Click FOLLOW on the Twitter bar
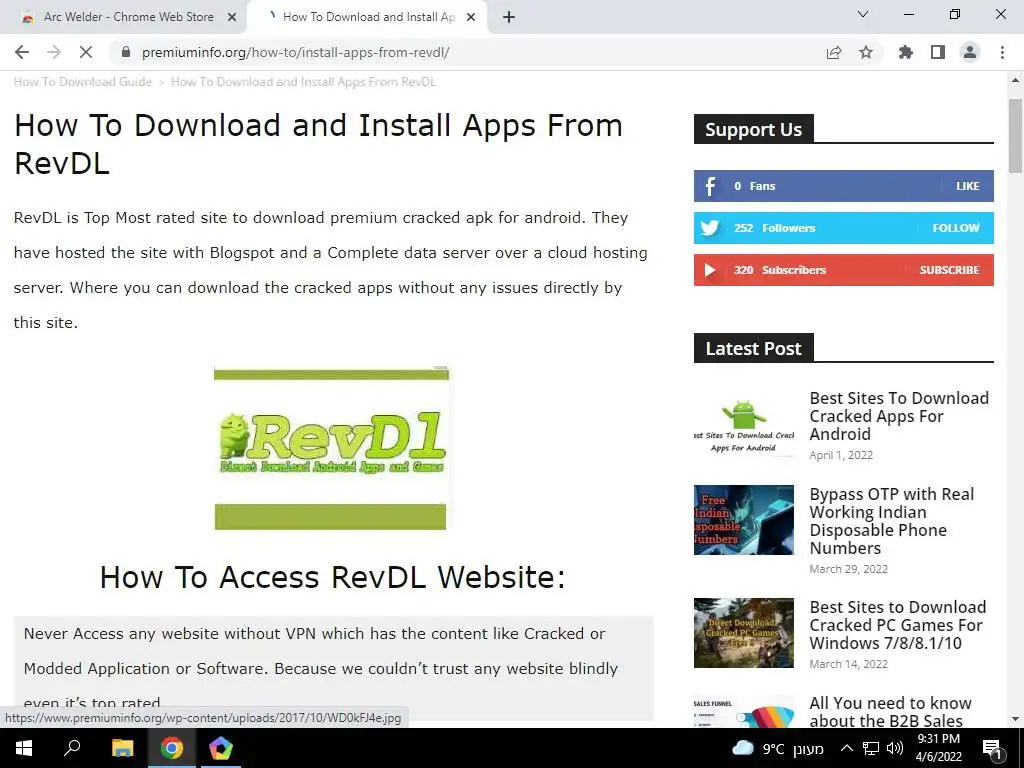 point(955,228)
